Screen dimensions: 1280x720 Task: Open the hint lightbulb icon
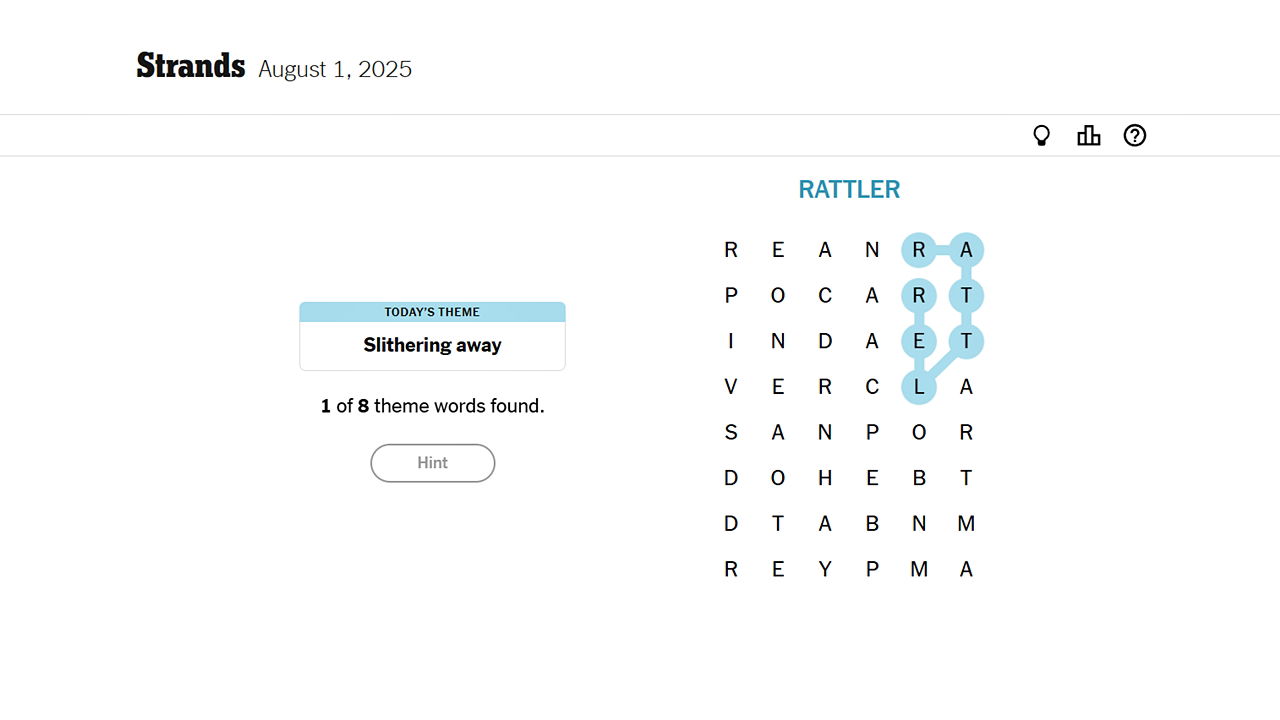(x=1041, y=136)
